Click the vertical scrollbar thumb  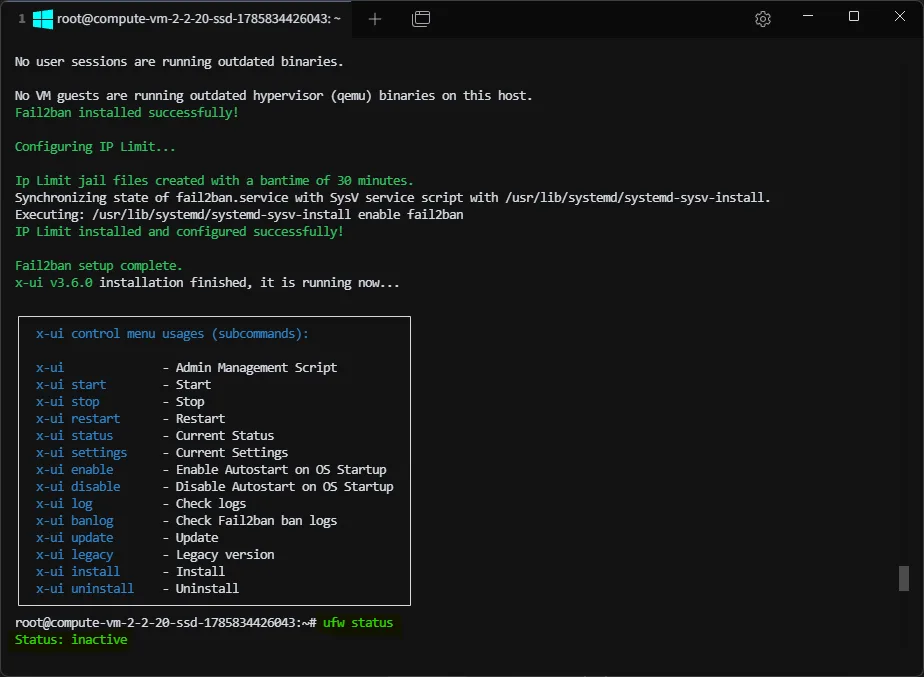[x=903, y=578]
